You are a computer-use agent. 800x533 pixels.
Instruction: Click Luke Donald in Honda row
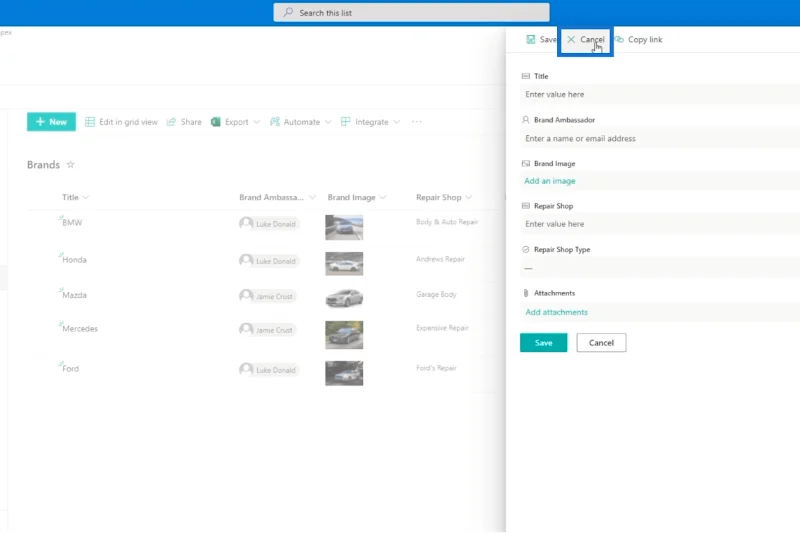point(269,261)
